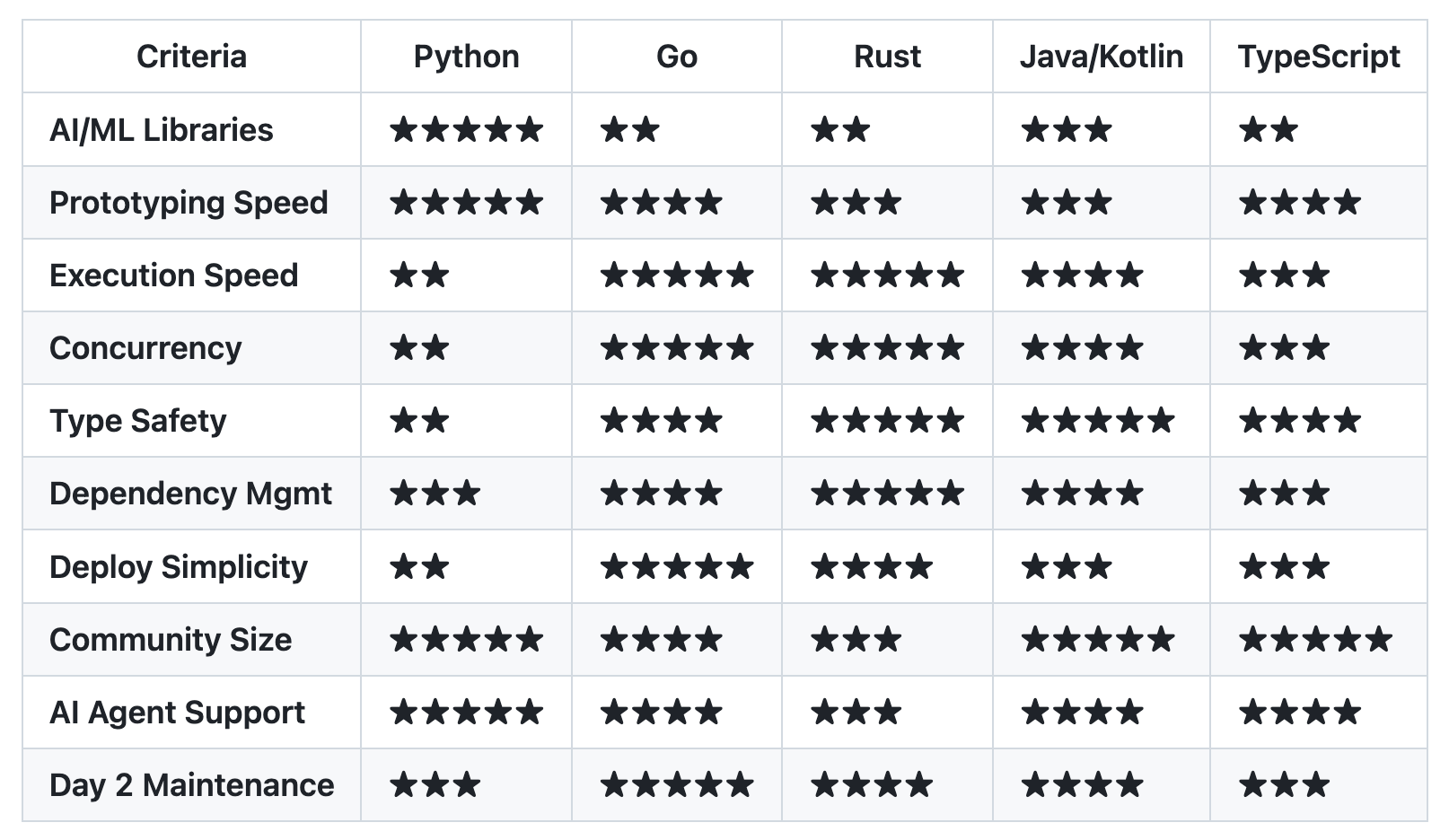Select the Deploy Simplicity row label

point(178,567)
